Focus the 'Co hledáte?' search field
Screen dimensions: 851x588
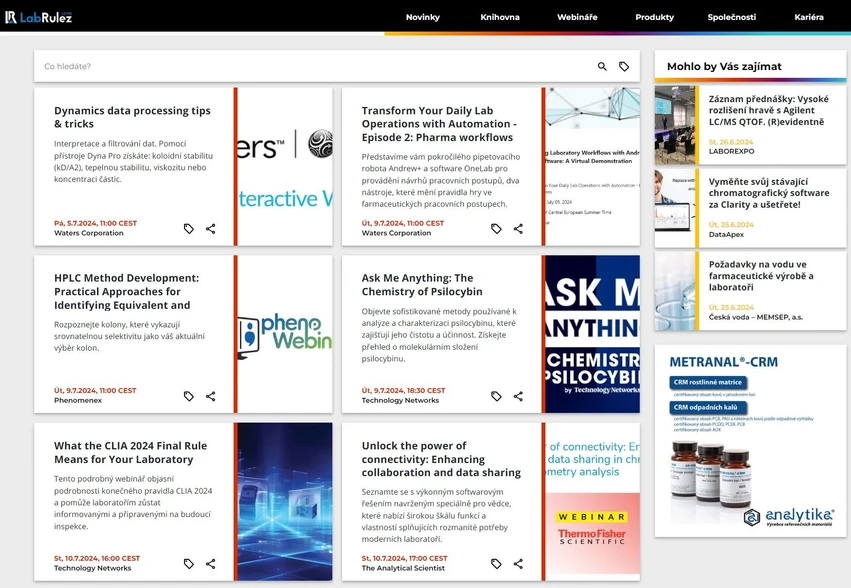click(315, 66)
